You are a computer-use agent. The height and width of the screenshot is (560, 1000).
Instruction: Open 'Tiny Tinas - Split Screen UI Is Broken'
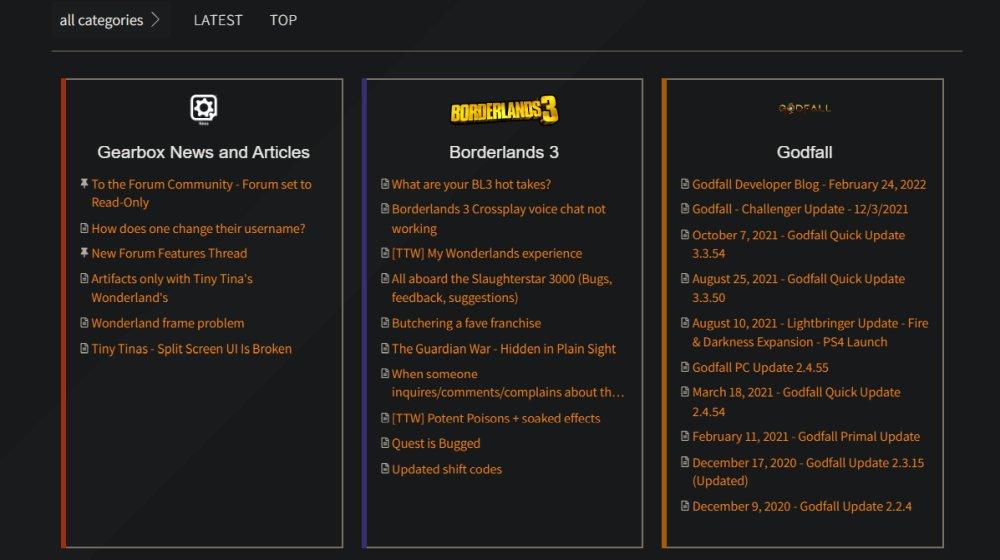pos(191,349)
